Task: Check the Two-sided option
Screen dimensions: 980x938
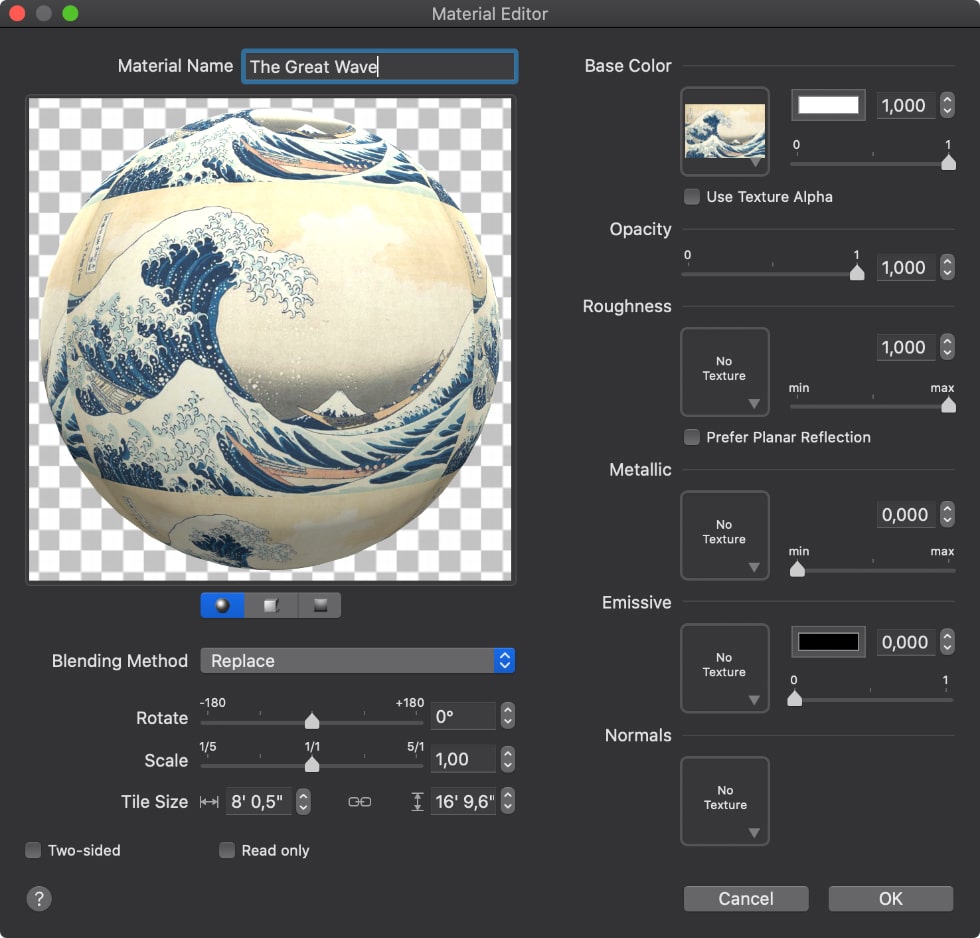Action: point(32,850)
